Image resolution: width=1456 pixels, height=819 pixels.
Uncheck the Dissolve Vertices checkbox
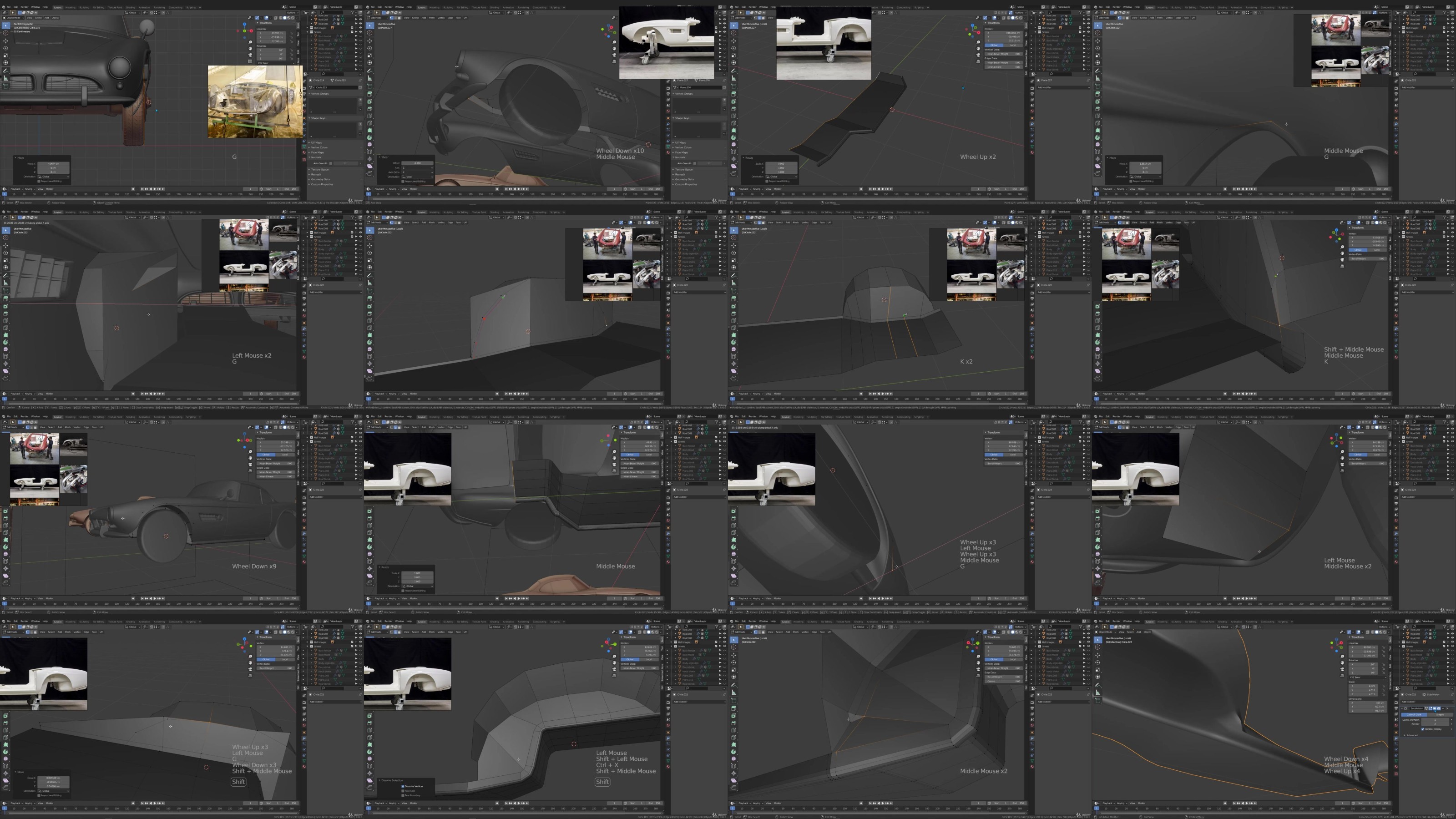pos(403,786)
